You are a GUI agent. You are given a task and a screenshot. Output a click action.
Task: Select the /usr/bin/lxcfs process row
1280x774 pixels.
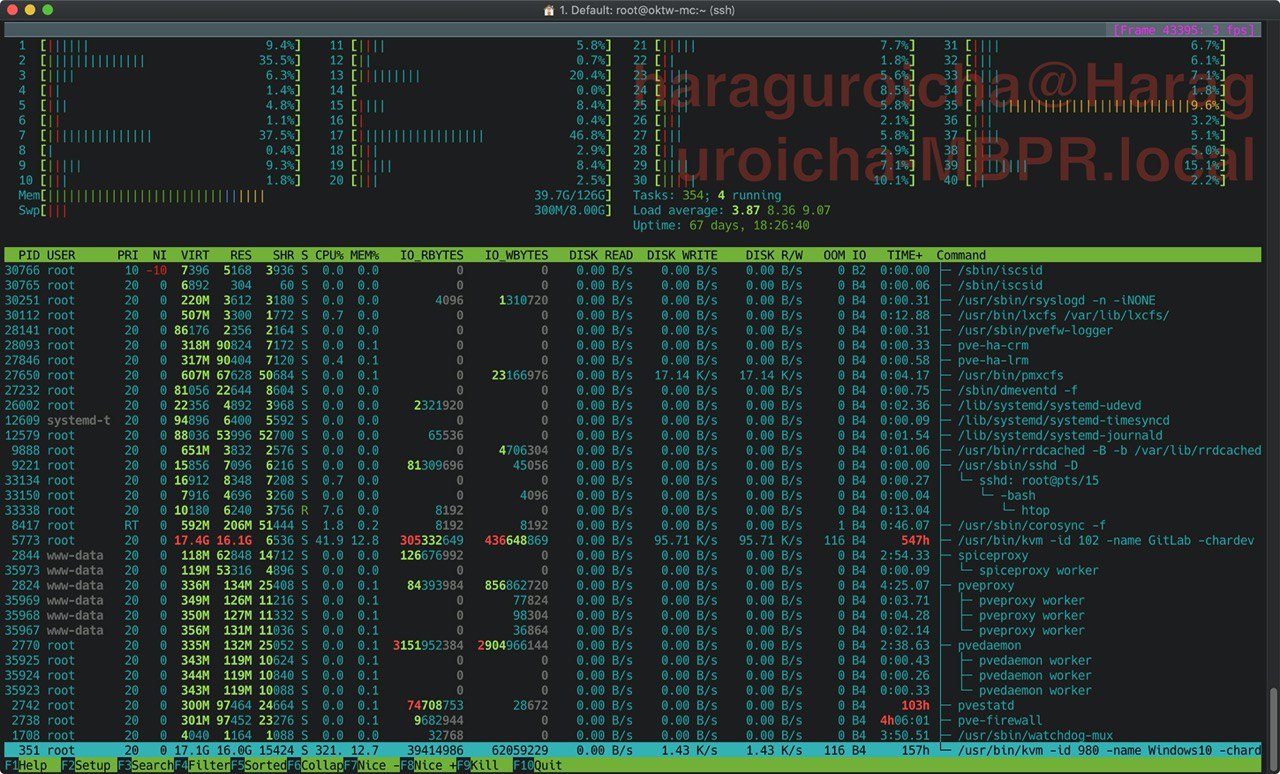633,315
